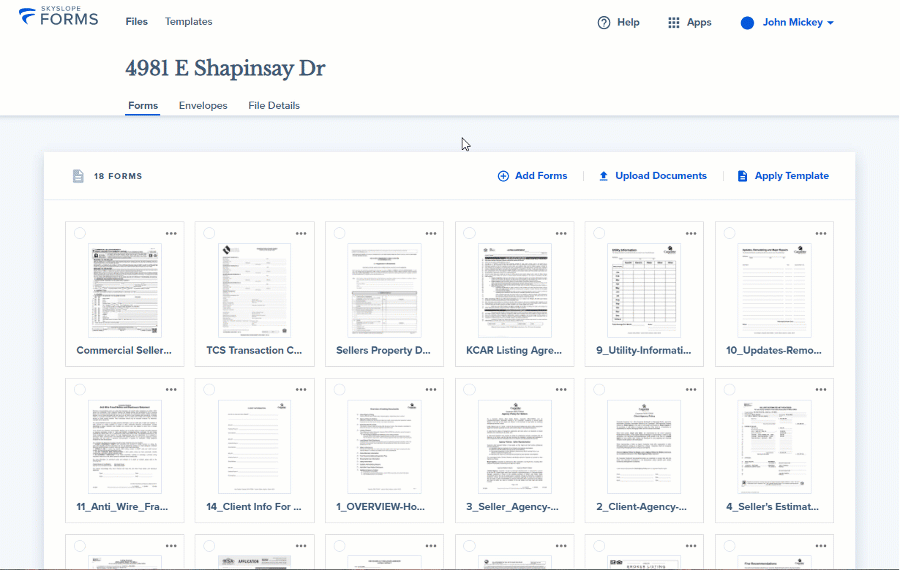Viewport: 900px width, 570px height.
Task: Click the SkySlope Forms logo
Action: click(58, 17)
